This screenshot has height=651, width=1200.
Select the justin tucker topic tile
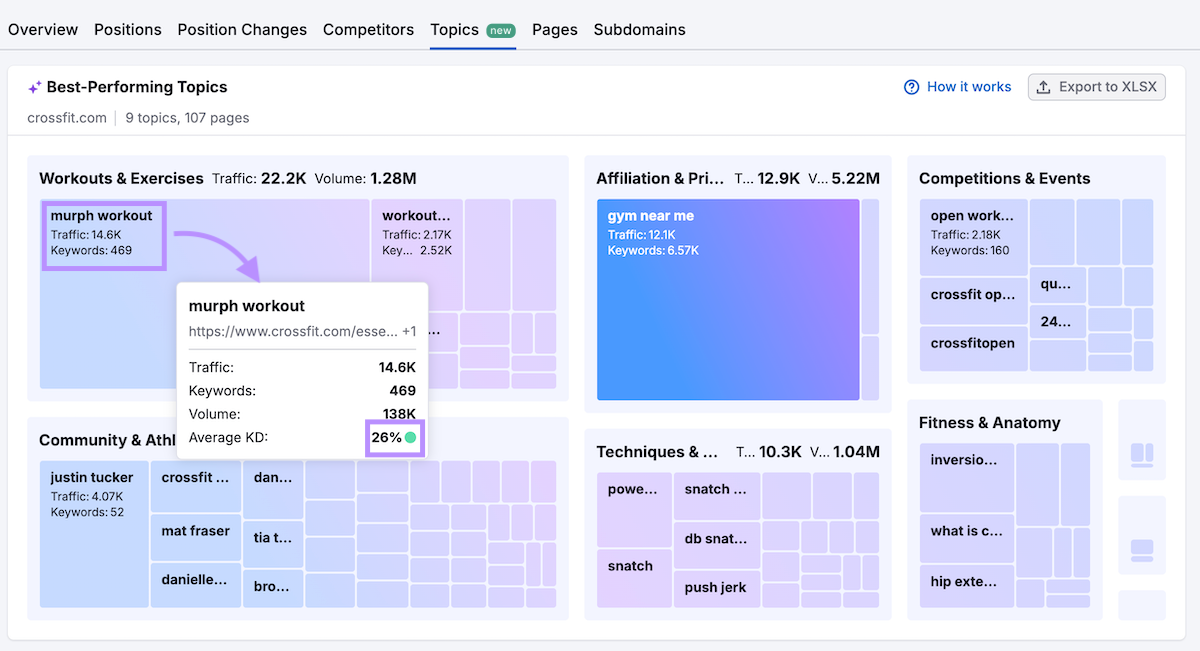coord(94,532)
